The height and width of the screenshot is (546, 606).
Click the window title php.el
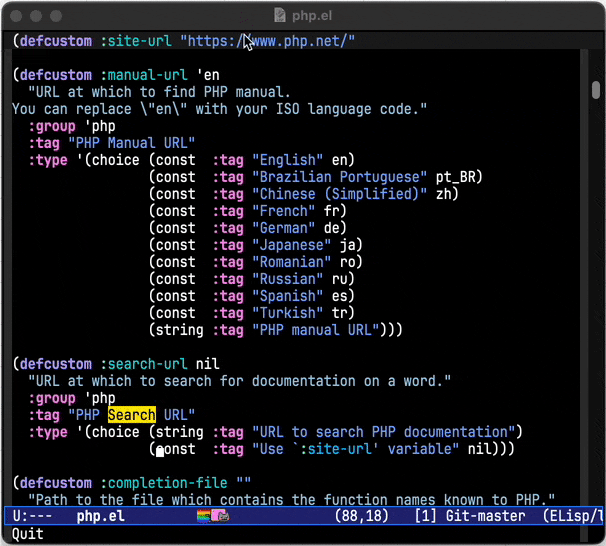(x=312, y=15)
